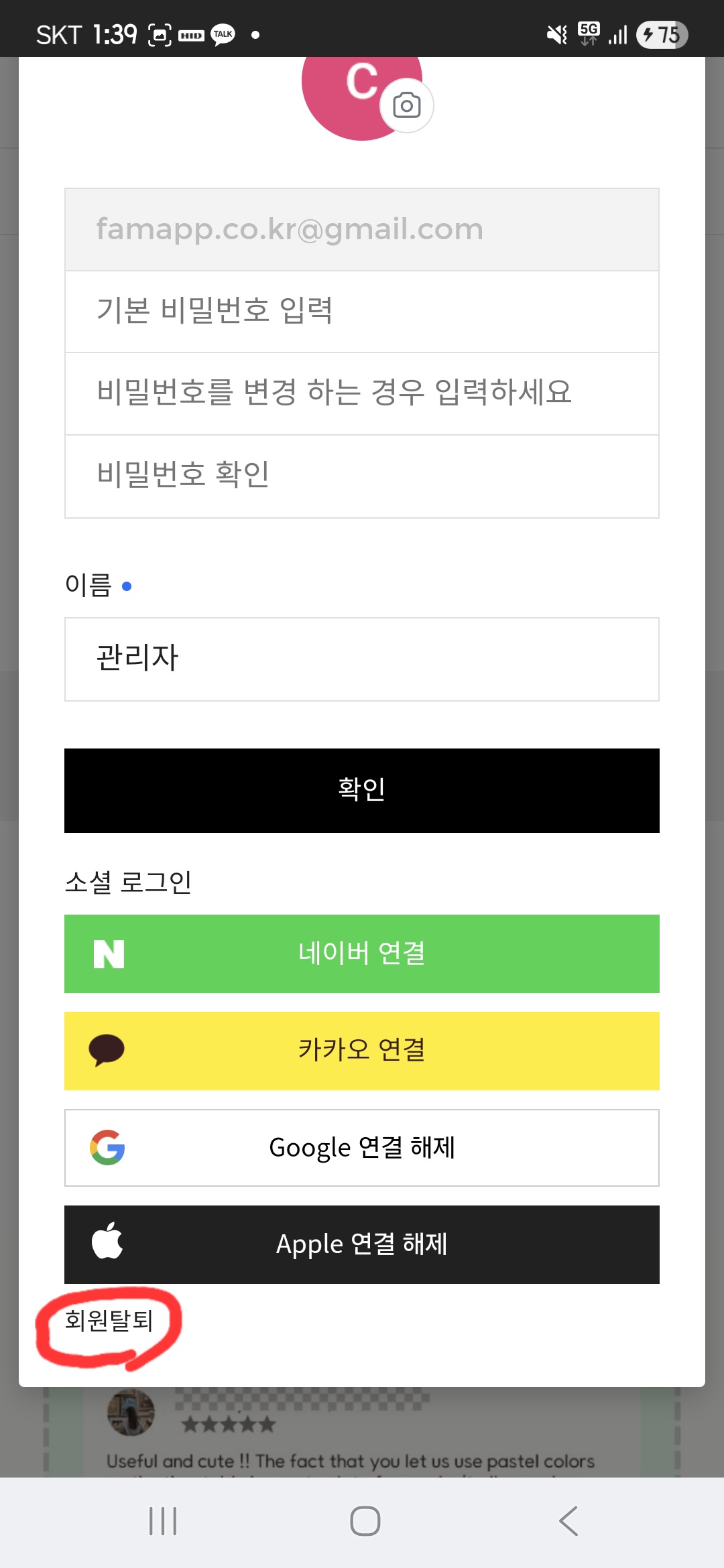Connect Naver account with 네이버 연결

tap(362, 954)
